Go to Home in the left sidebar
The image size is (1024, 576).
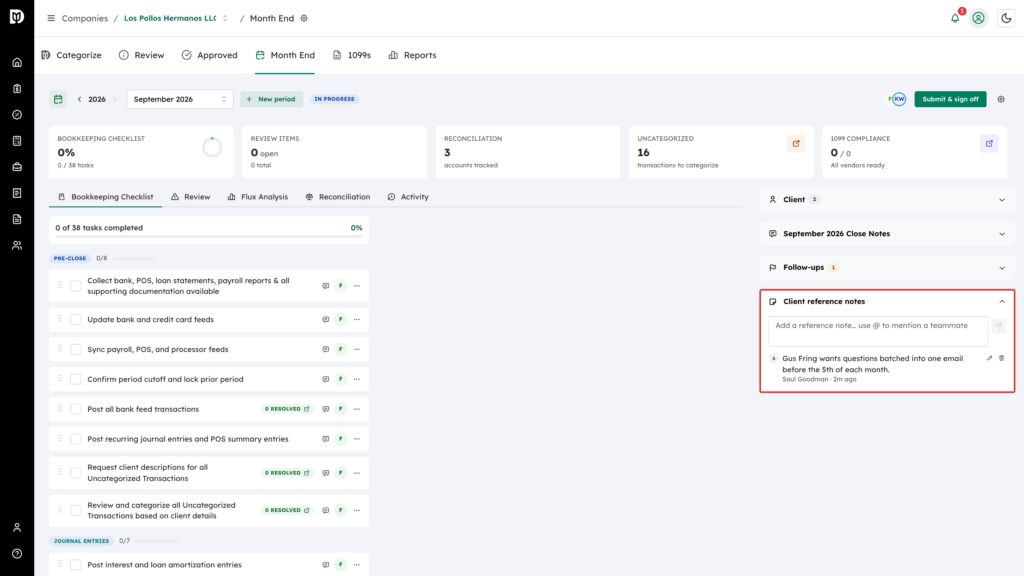[17, 63]
